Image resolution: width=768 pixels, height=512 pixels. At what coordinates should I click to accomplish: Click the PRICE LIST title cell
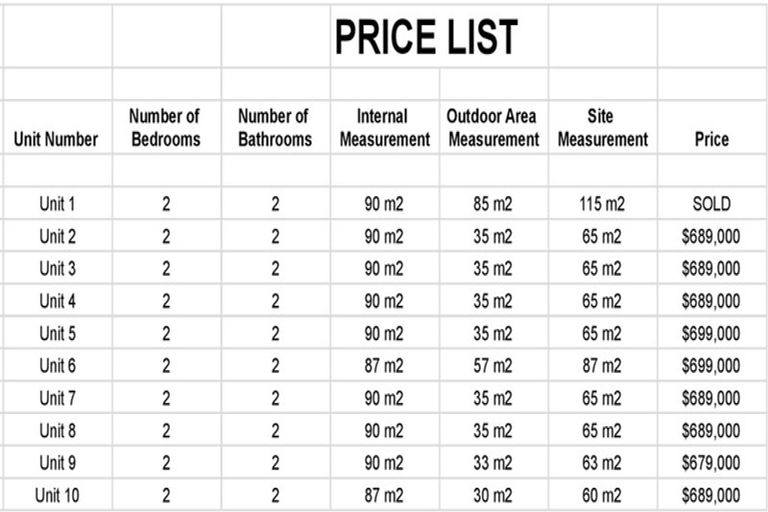point(426,37)
